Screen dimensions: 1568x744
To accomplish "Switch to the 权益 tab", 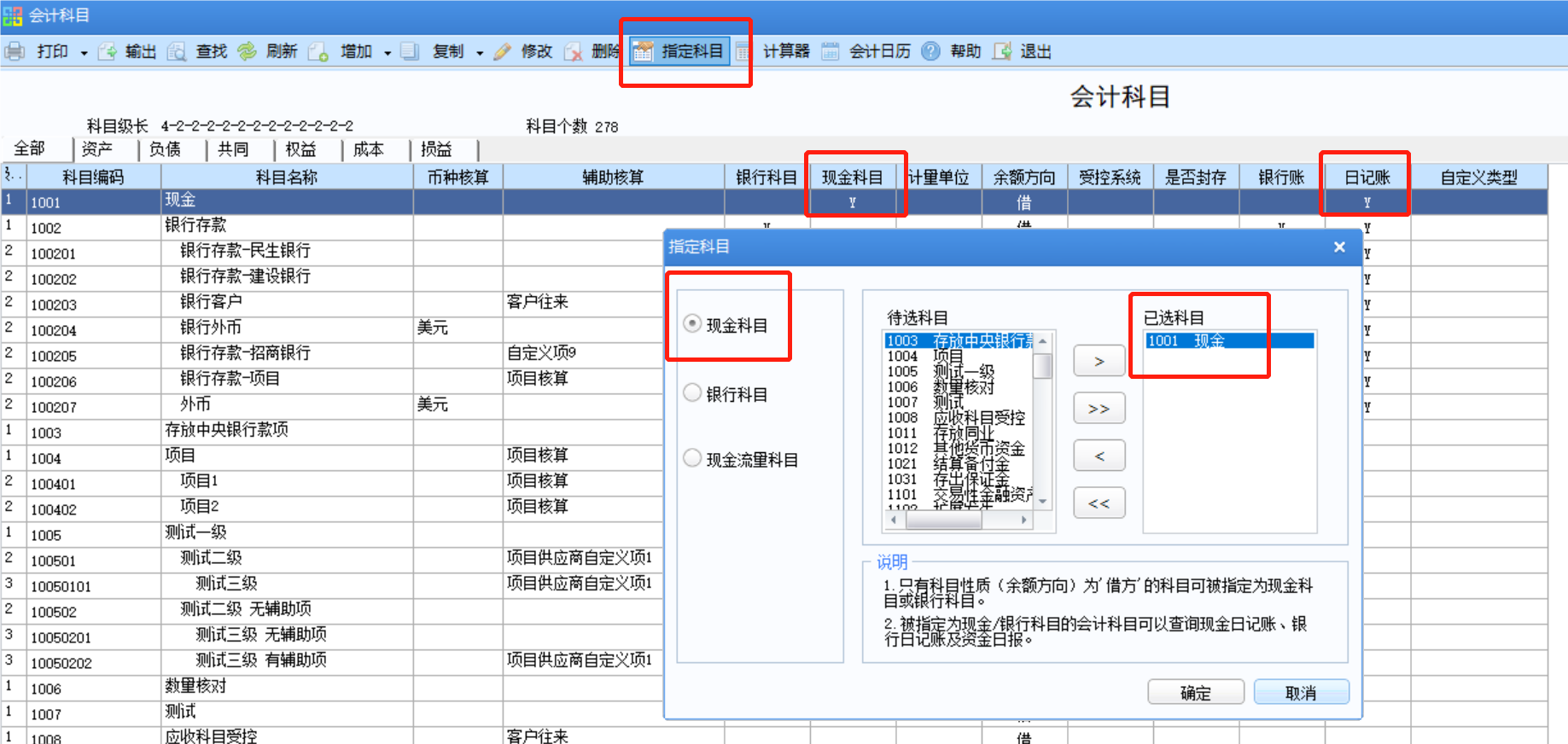I will 300,149.
